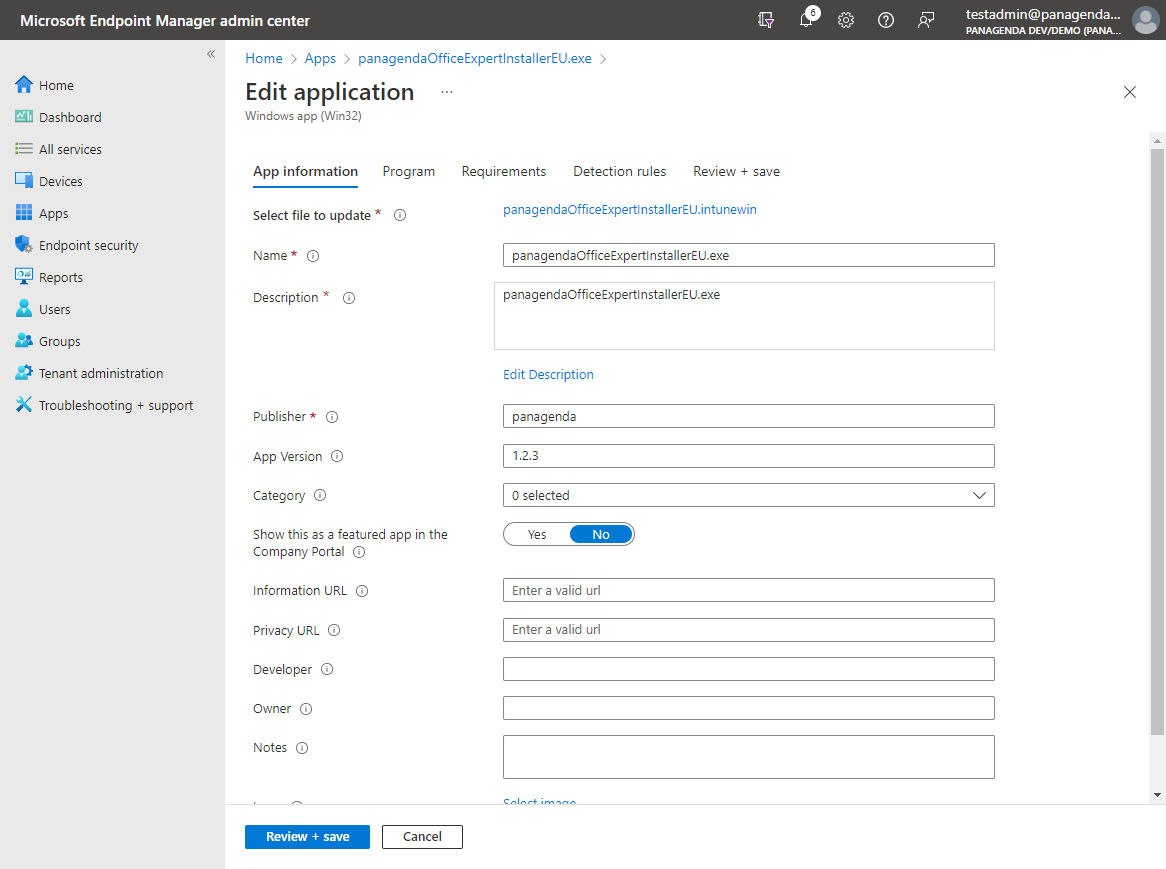Expand the Category dropdown
The width and height of the screenshot is (1166, 869).
tap(748, 495)
